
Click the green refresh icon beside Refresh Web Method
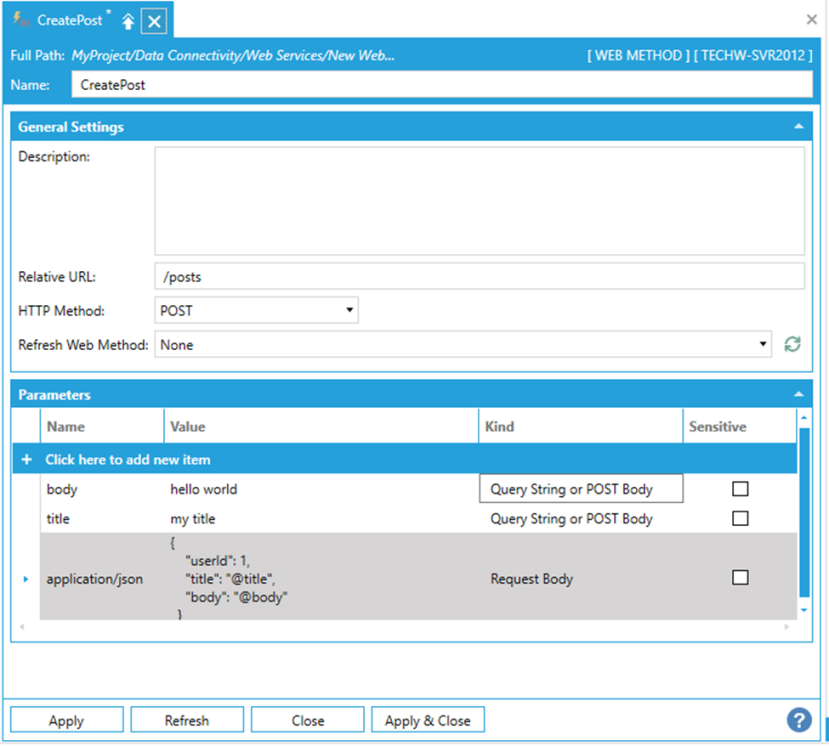(x=792, y=345)
